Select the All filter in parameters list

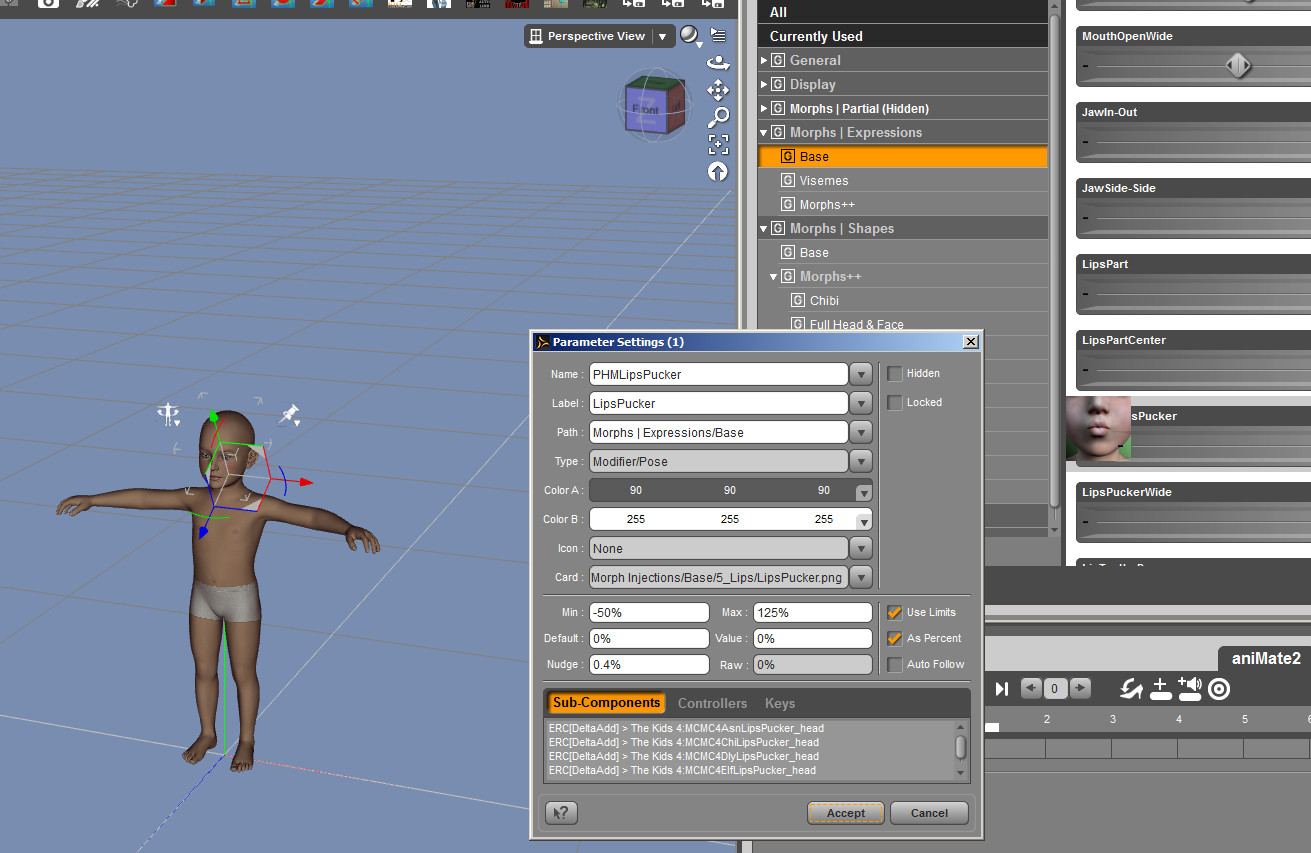(x=904, y=12)
